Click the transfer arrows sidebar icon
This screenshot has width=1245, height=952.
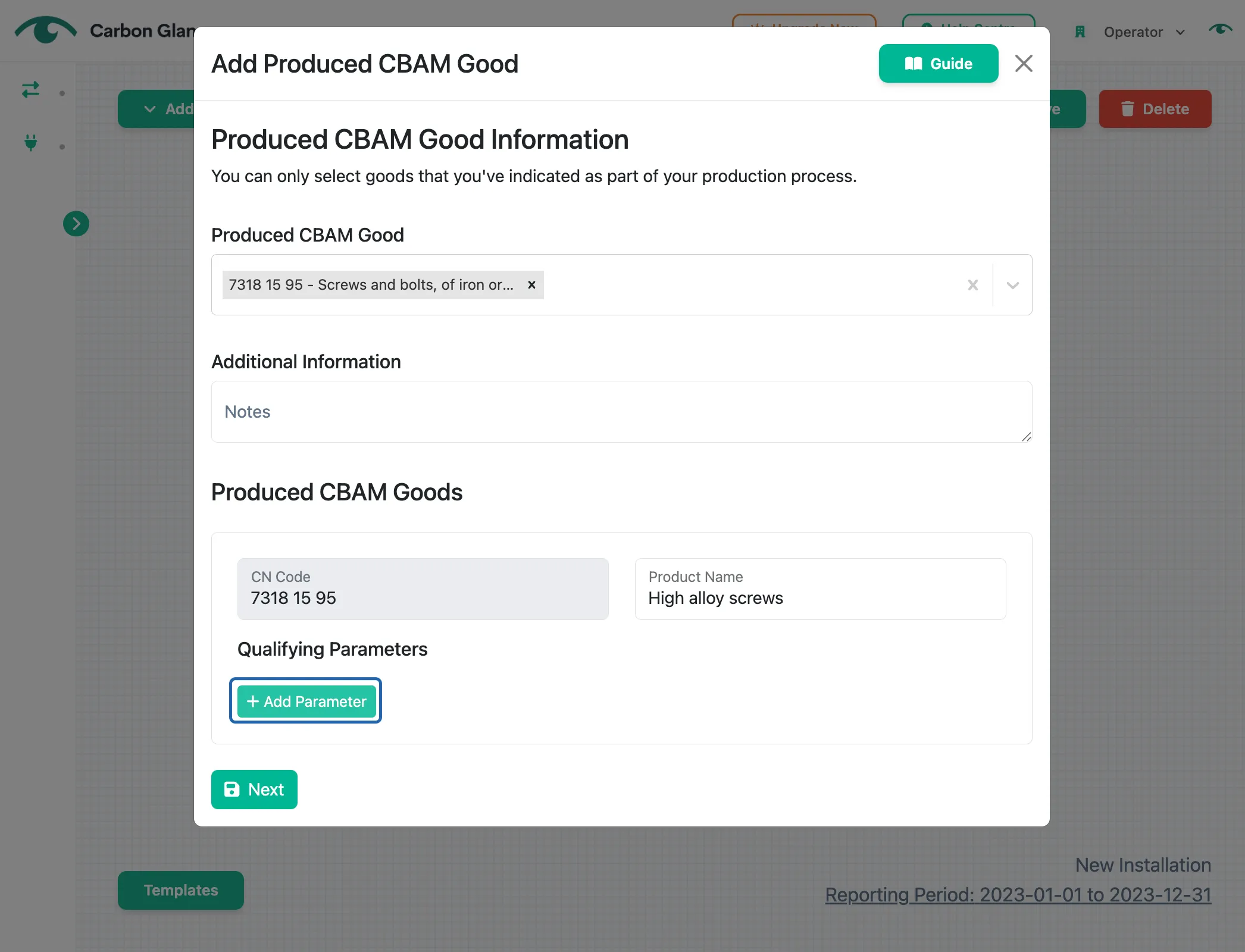point(30,90)
